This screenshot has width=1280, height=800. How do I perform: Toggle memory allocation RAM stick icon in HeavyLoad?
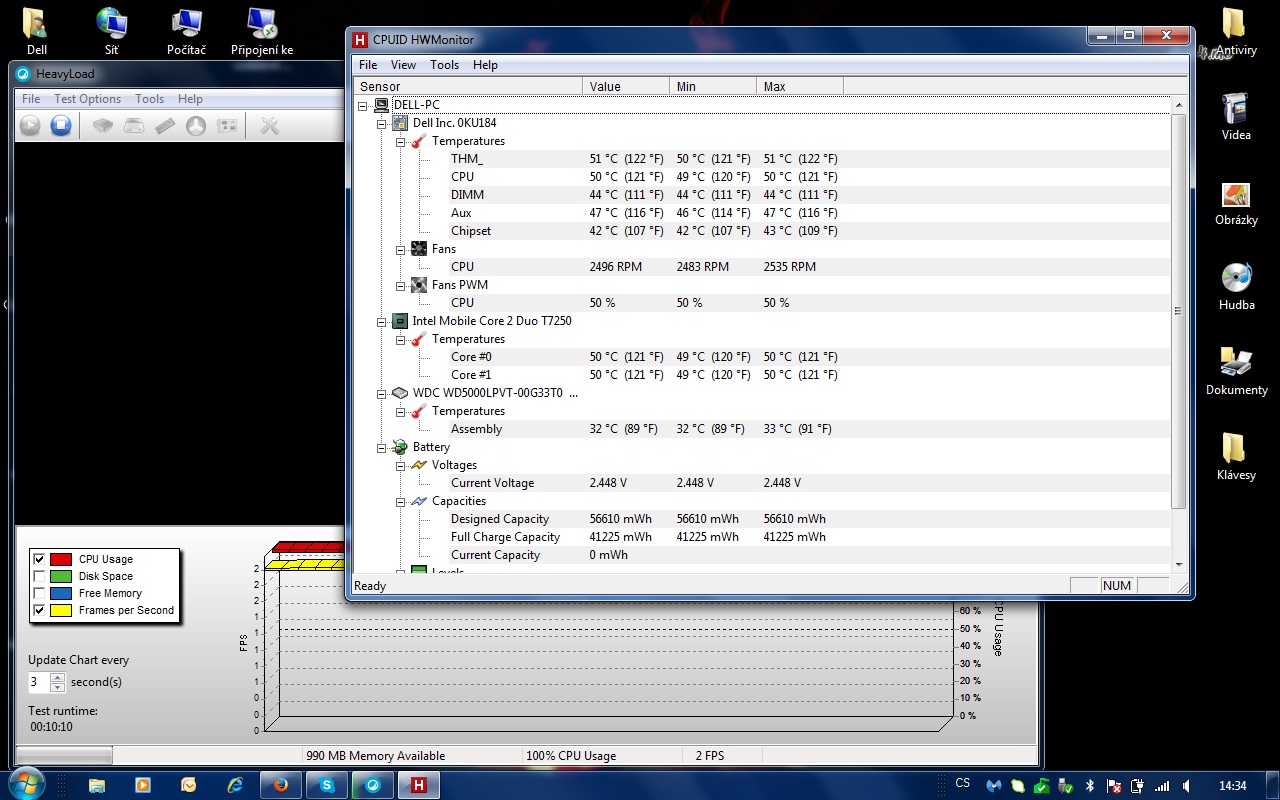165,126
